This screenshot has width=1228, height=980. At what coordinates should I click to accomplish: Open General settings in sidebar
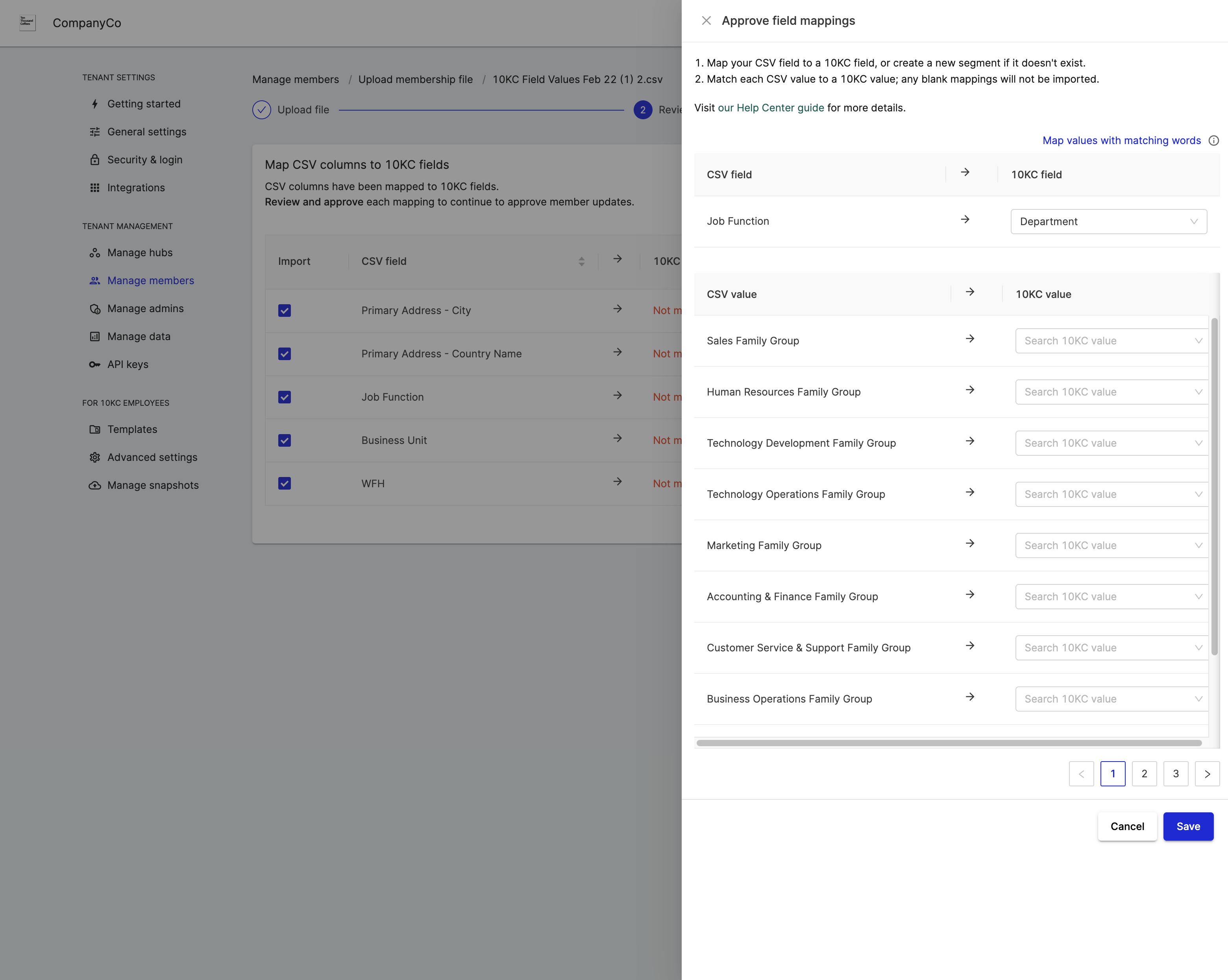coord(146,131)
